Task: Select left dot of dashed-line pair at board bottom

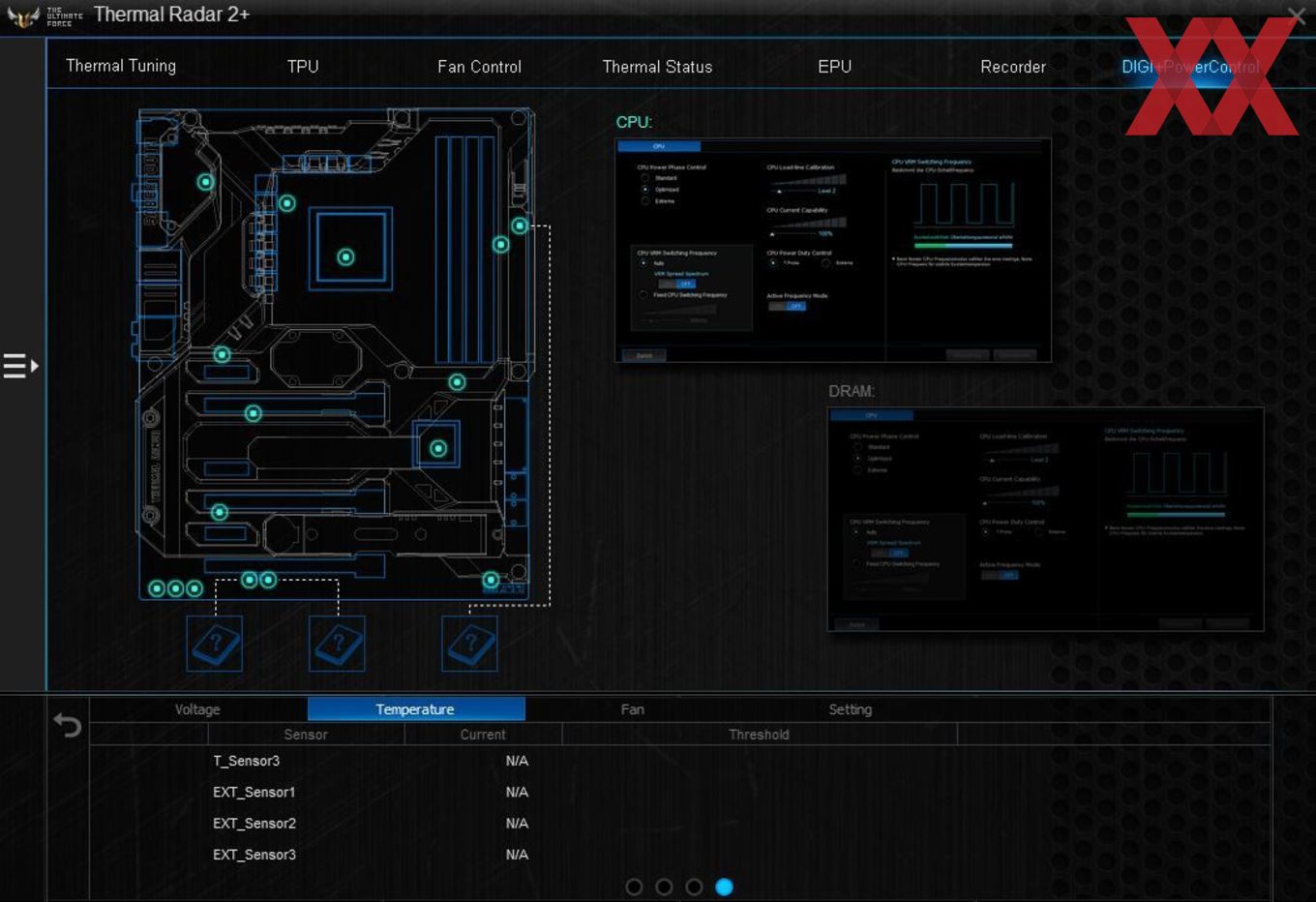Action: [x=250, y=580]
